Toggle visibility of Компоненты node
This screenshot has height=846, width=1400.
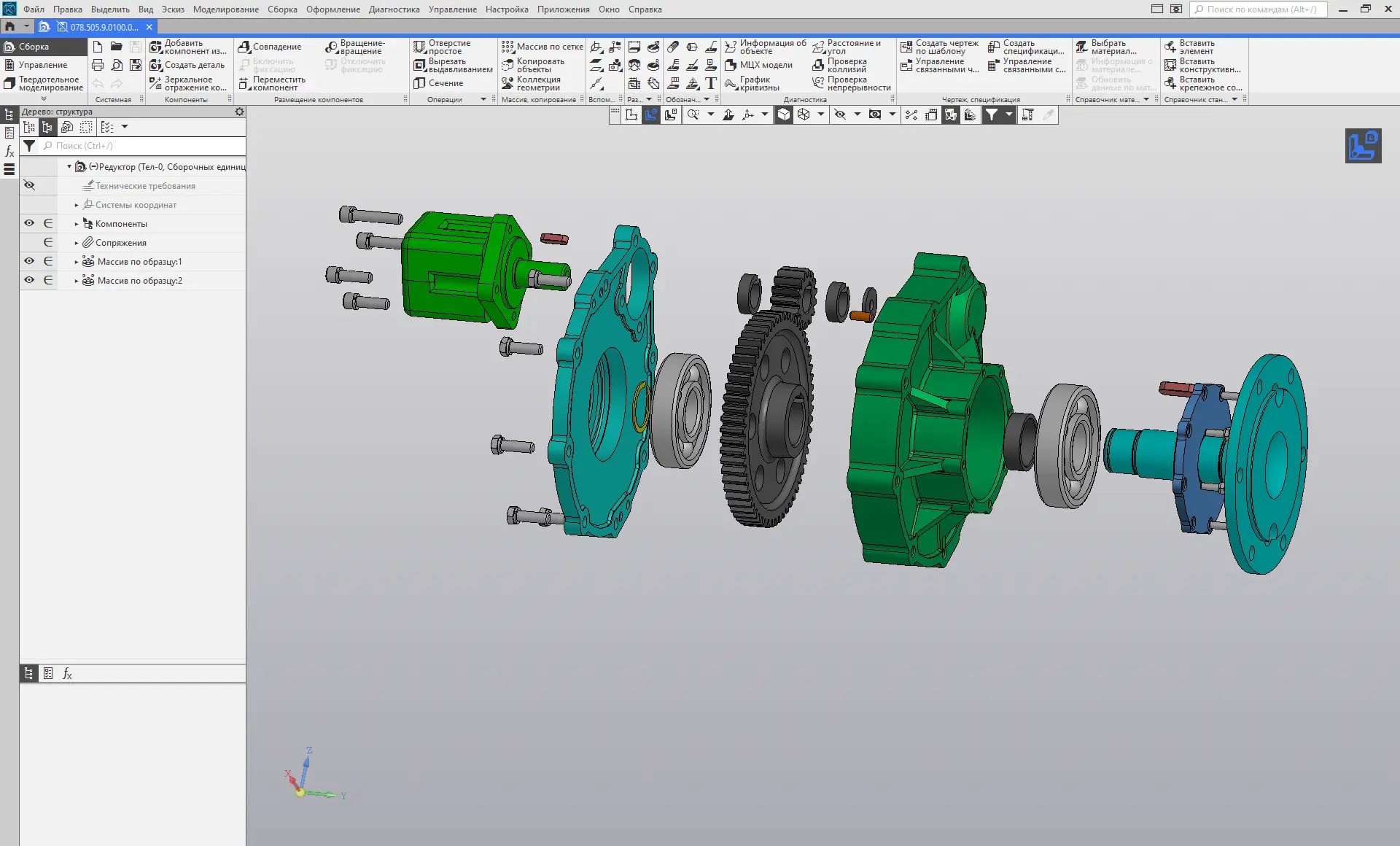click(29, 223)
